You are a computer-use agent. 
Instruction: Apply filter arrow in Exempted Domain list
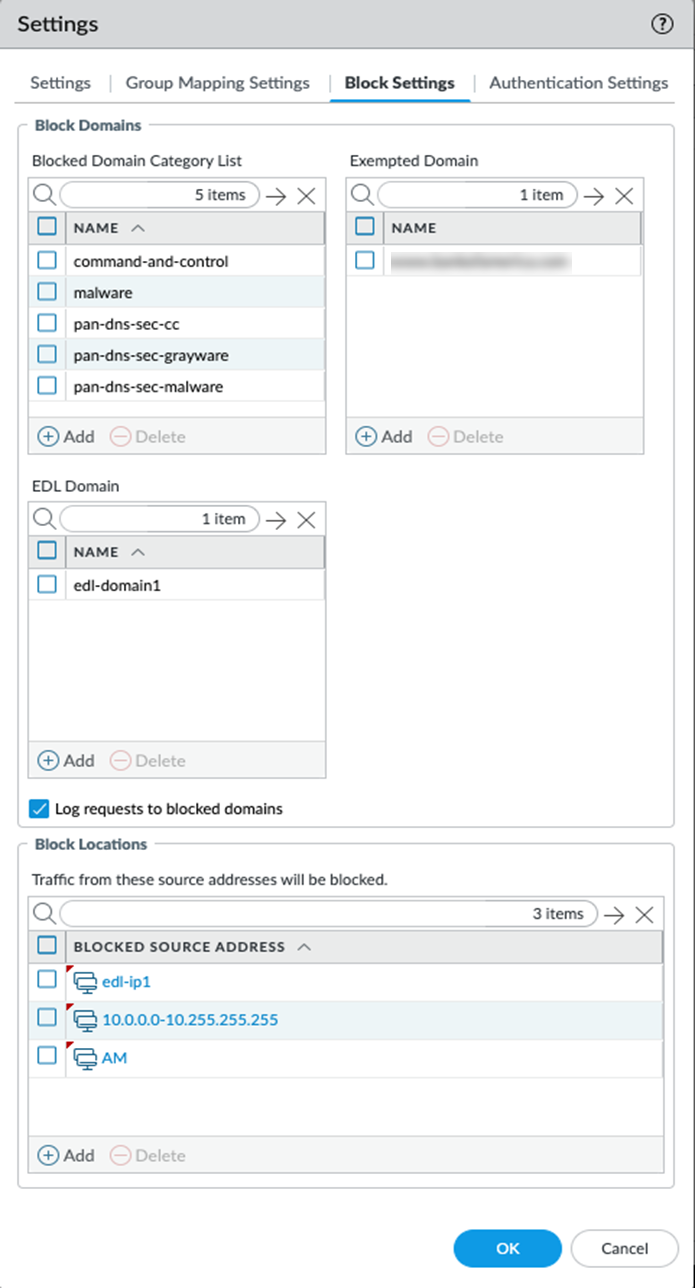594,195
